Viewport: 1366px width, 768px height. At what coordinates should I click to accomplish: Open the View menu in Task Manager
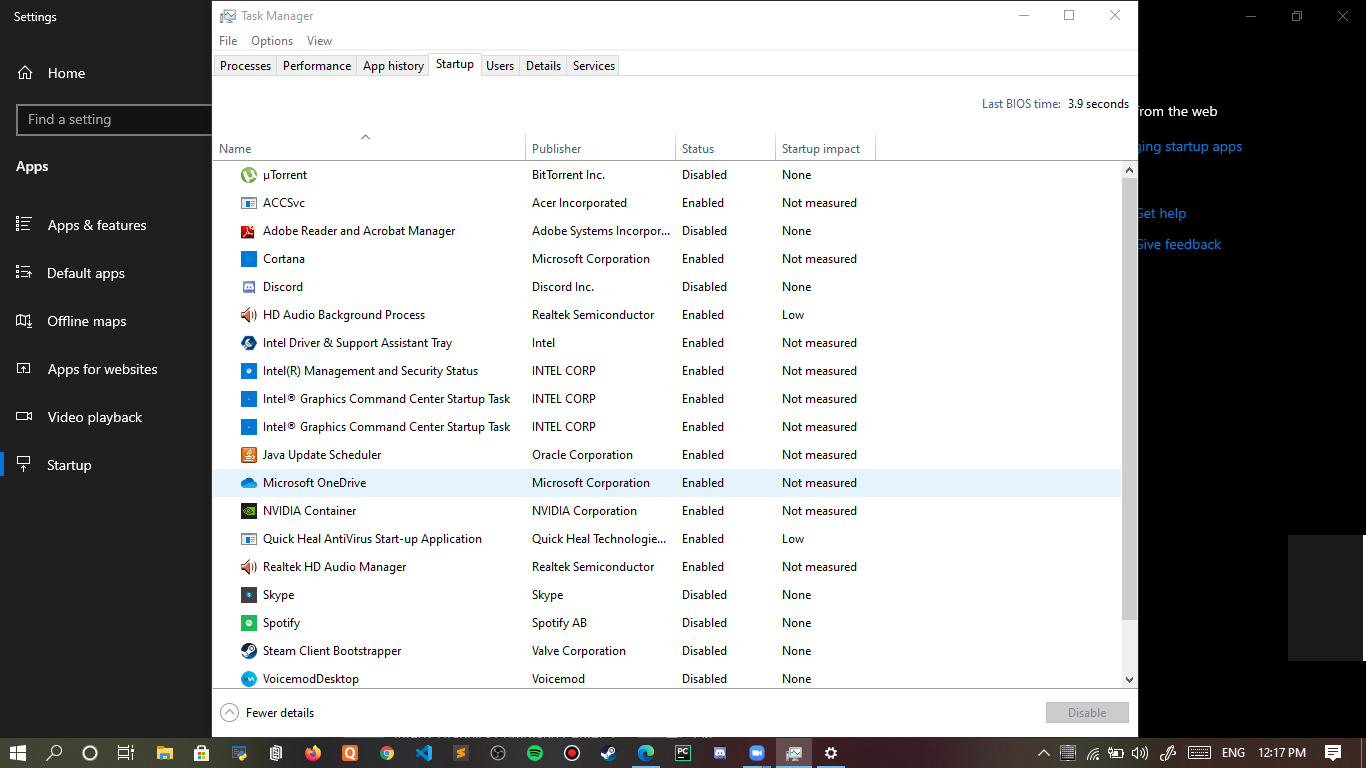pyautogui.click(x=319, y=41)
